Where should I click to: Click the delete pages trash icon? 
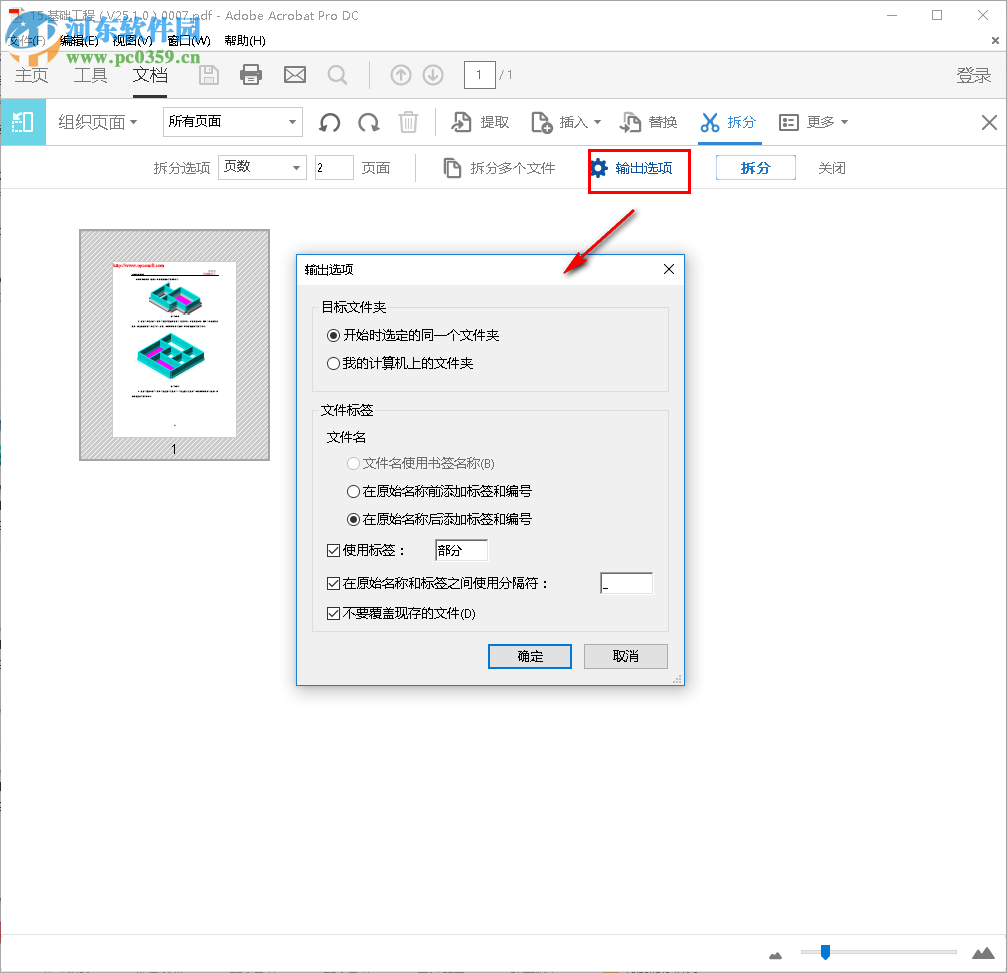click(x=408, y=122)
